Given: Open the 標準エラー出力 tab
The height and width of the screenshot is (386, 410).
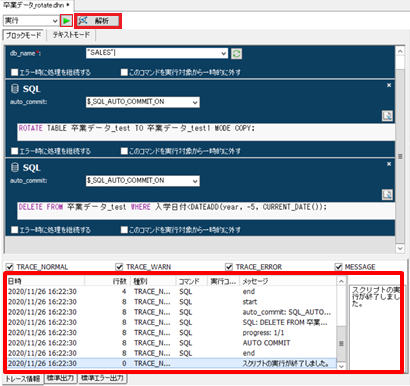Looking at the screenshot, I should 102,378.
